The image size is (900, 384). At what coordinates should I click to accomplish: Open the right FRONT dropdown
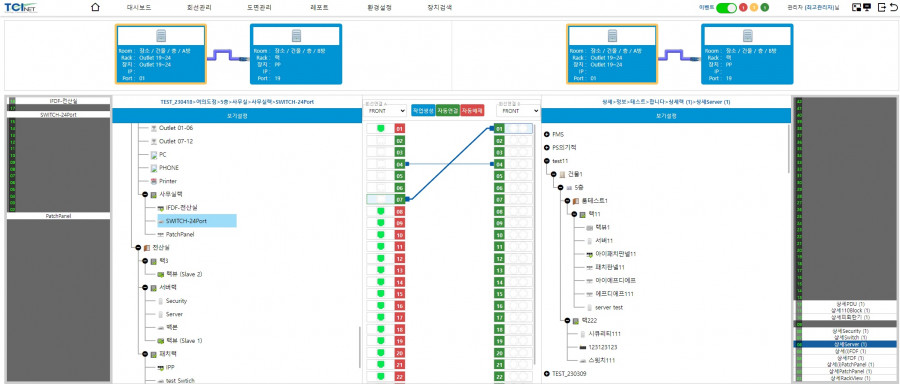pos(518,111)
